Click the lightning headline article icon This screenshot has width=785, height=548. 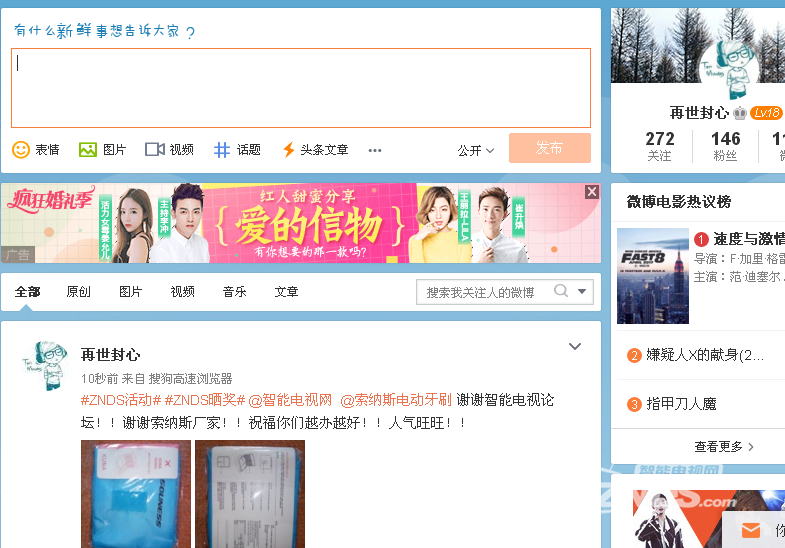pyautogui.click(x=288, y=149)
